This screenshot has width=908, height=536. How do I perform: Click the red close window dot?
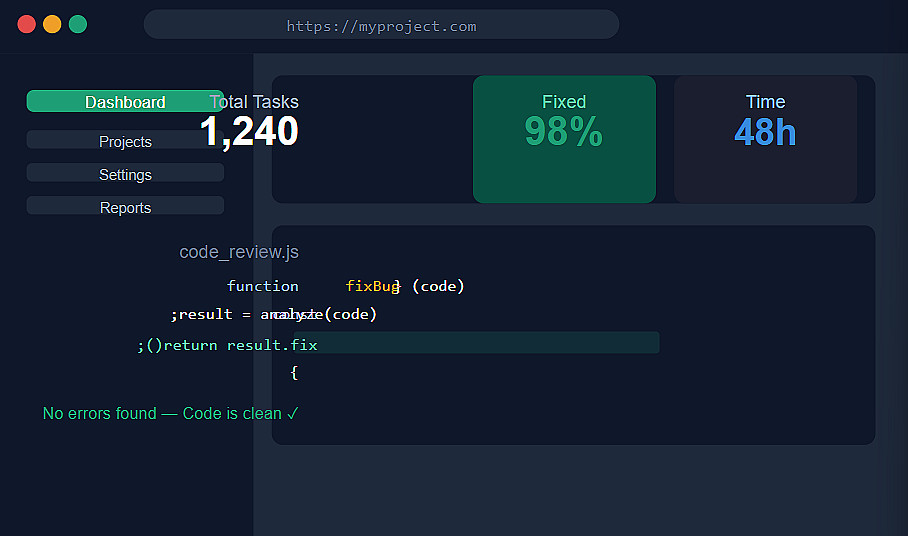[27, 24]
